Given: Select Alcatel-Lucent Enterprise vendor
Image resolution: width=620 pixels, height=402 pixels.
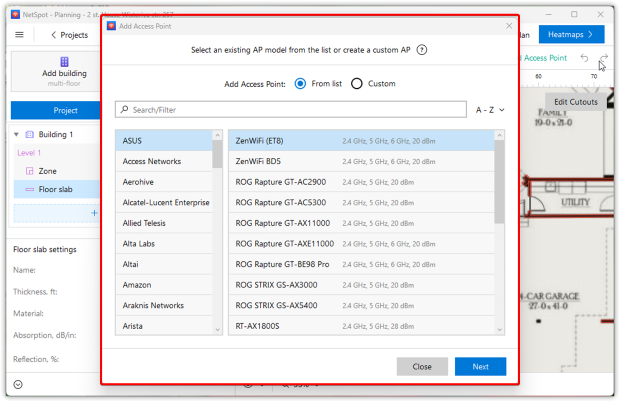Looking at the screenshot, I should pos(164,202).
